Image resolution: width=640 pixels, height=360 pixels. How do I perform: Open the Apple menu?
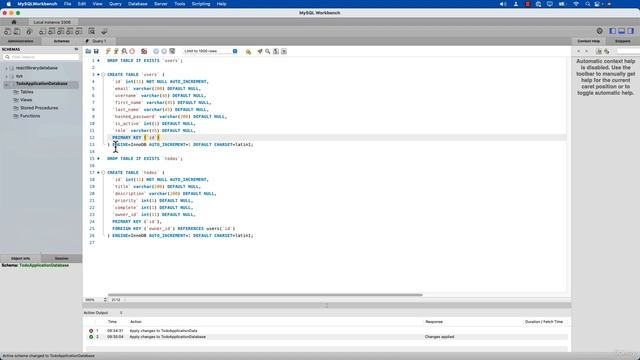pos(8,4)
